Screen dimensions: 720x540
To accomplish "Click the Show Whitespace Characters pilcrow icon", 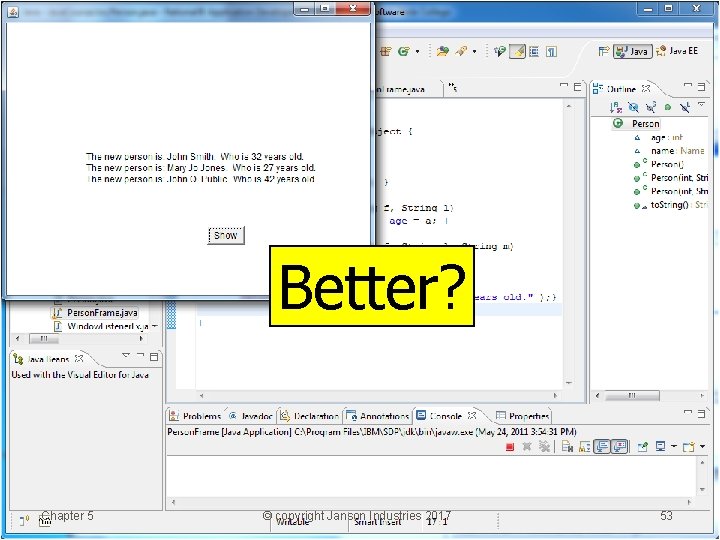I will point(551,52).
